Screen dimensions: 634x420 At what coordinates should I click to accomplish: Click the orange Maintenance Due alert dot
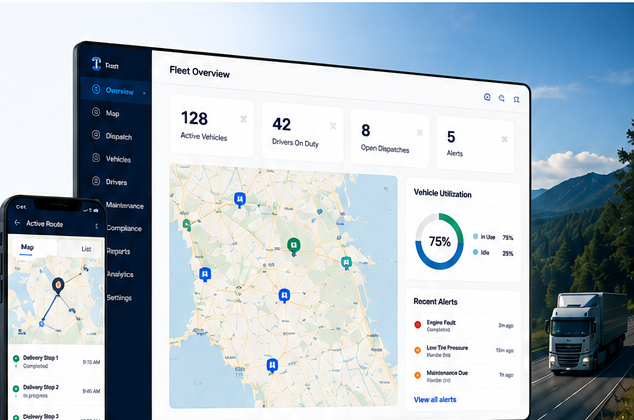[x=418, y=375]
